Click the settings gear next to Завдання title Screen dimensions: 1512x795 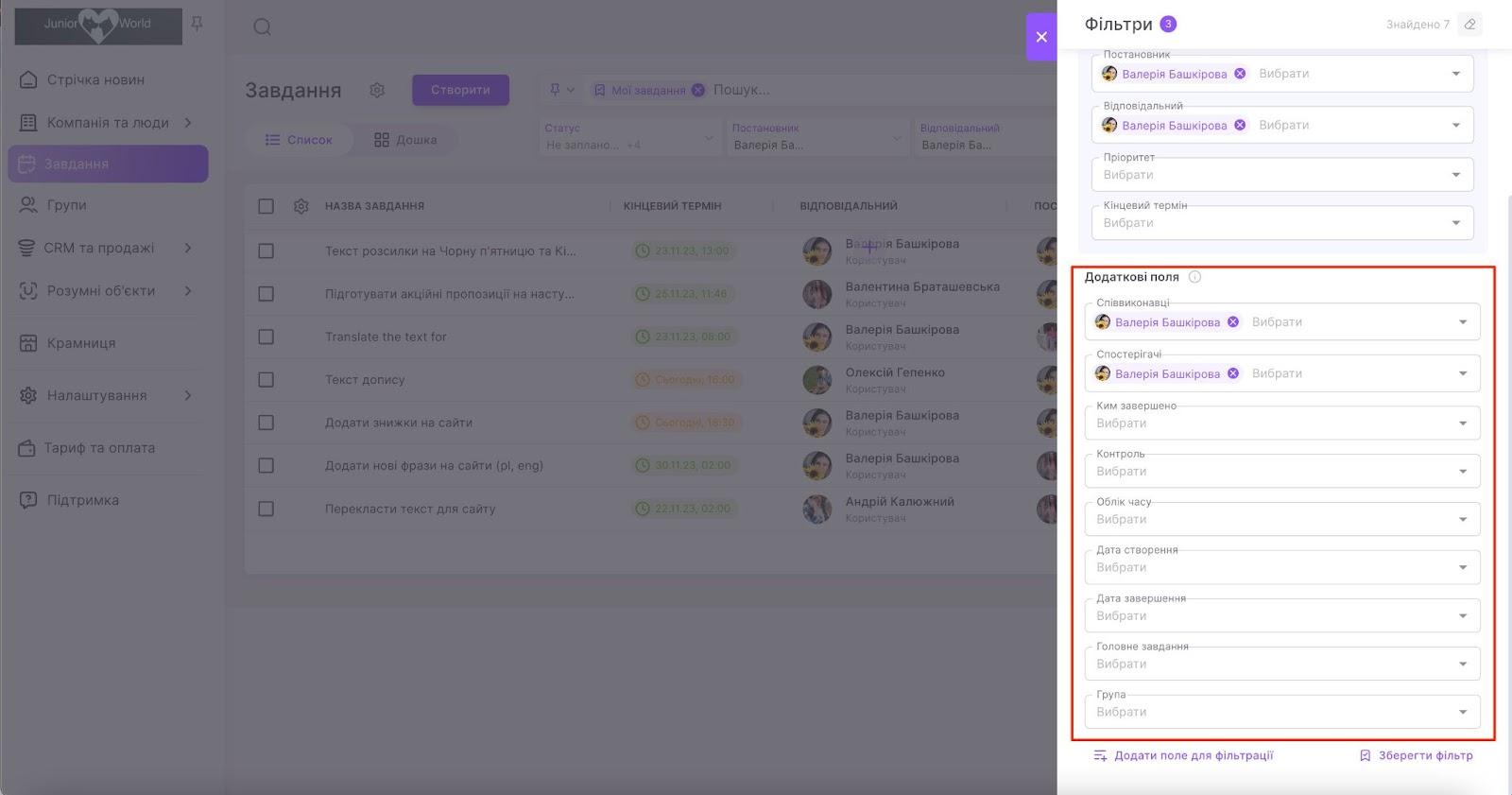point(377,90)
